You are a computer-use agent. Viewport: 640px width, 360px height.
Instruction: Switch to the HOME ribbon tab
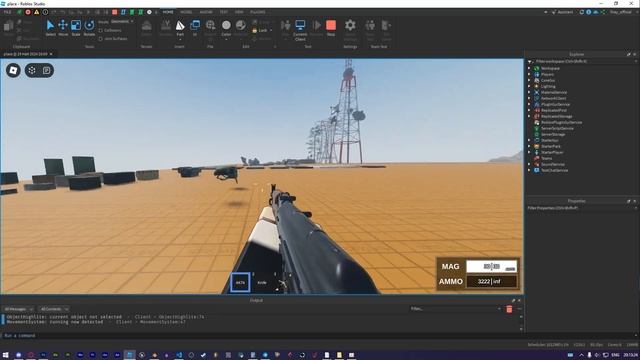(x=168, y=12)
